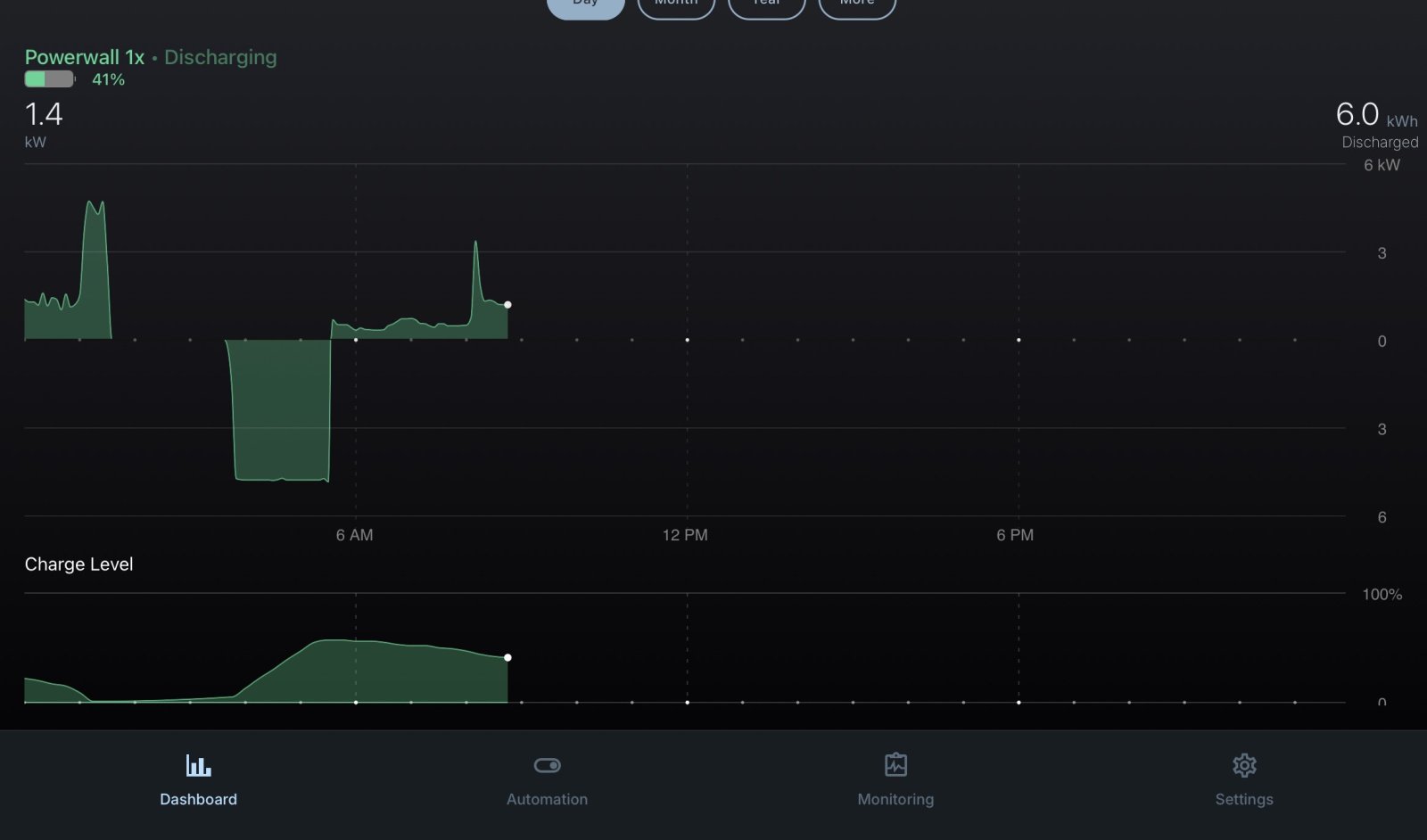Click the 6 PM time axis label
This screenshot has width=1427, height=840.
click(x=1015, y=535)
